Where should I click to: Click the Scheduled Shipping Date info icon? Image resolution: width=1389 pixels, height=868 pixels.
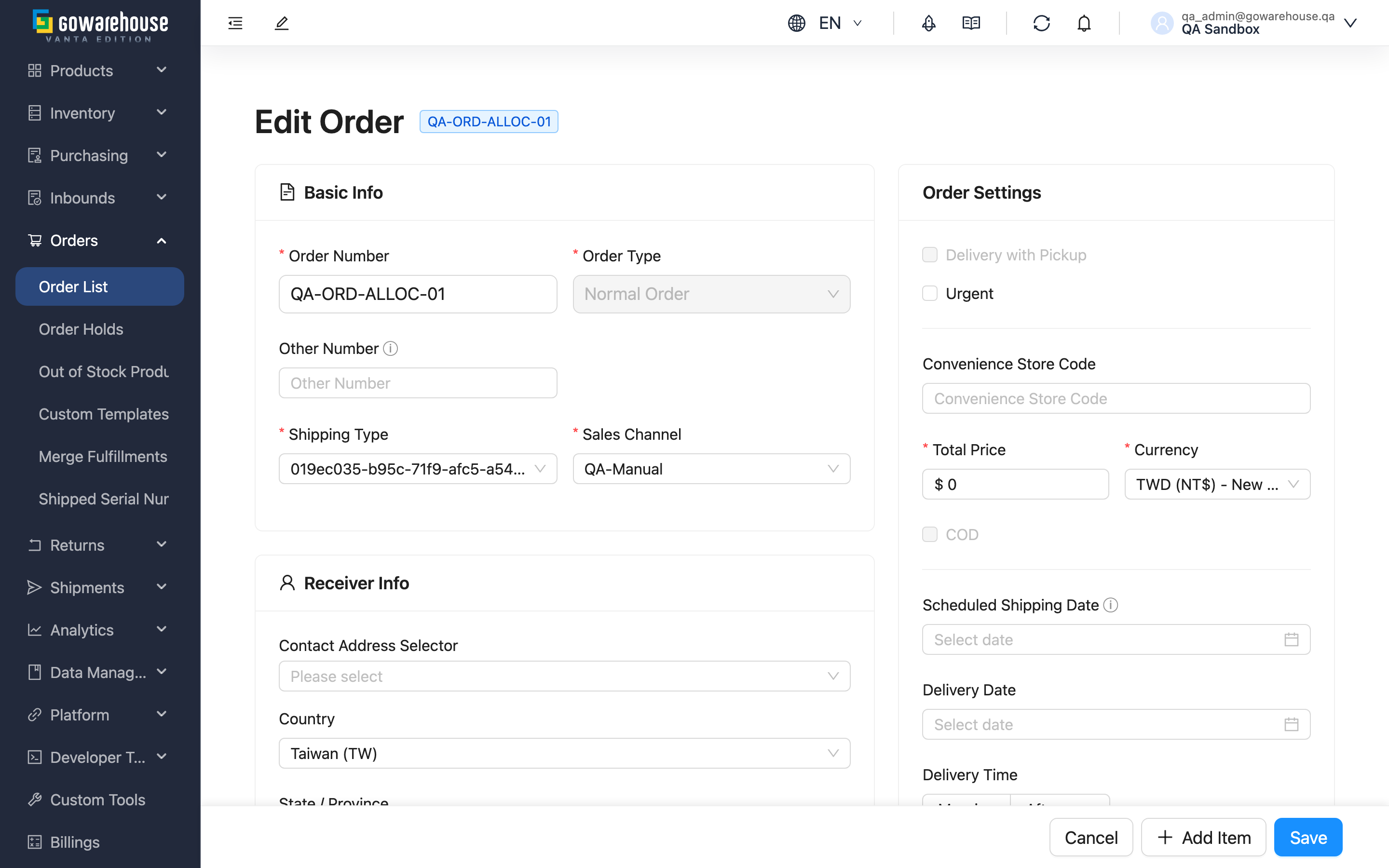click(1111, 605)
